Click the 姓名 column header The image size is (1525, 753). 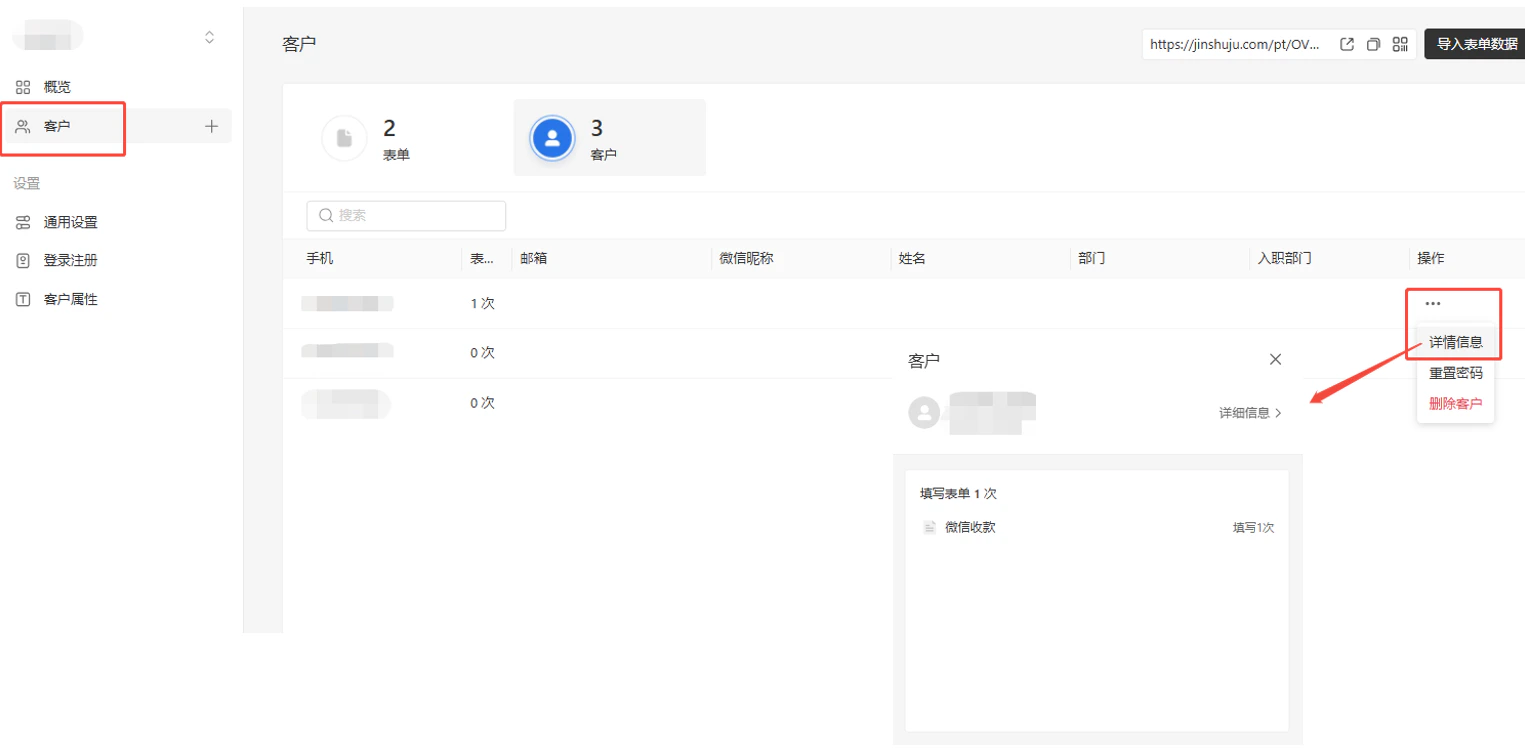tap(912, 258)
